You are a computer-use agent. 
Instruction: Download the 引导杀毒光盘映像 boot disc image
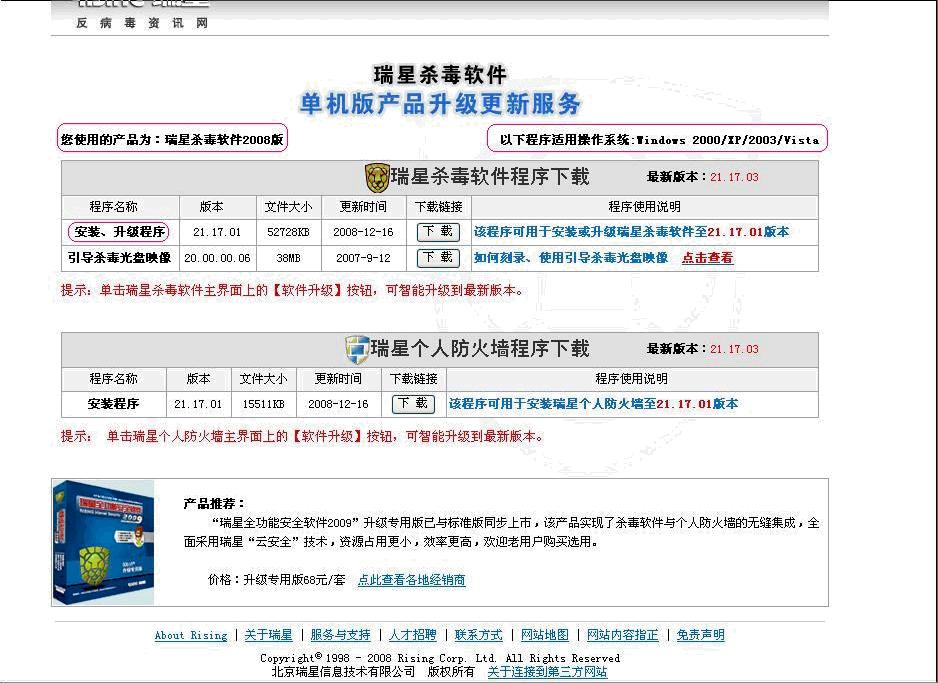pyautogui.click(x=438, y=258)
